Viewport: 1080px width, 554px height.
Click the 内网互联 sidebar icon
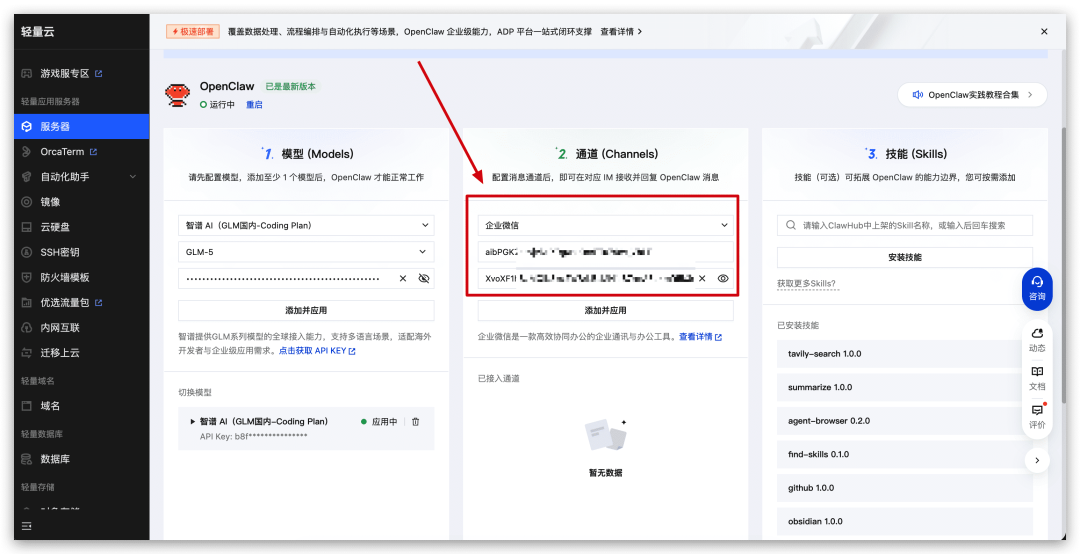click(27, 327)
